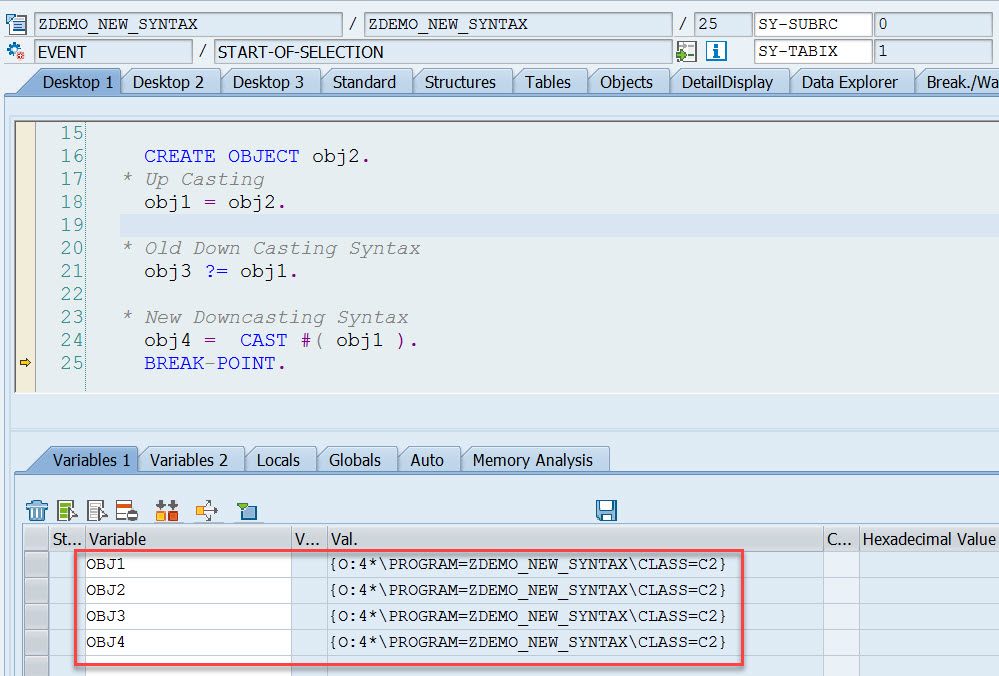This screenshot has height=676, width=999.
Task: Click the current line arrow at line 25
Action: 25,363
